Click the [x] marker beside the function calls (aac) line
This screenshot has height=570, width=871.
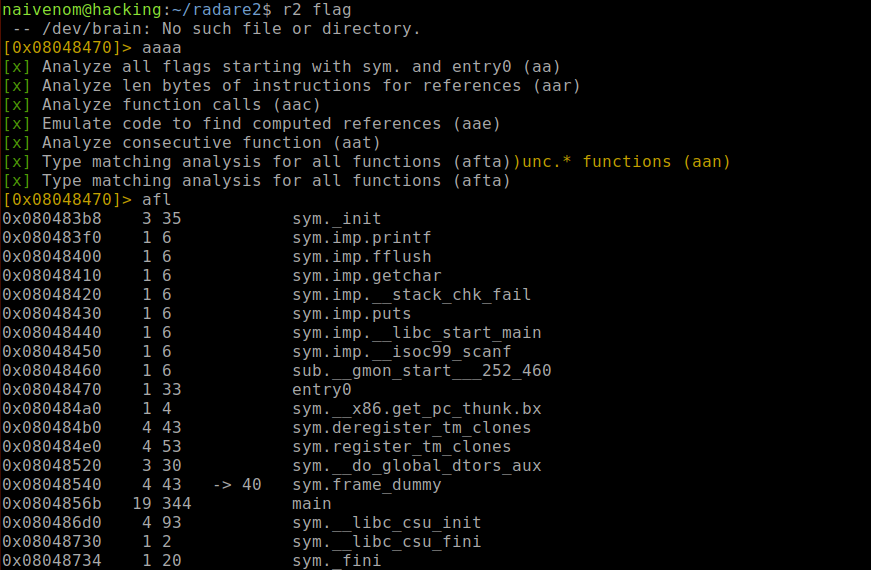17,105
